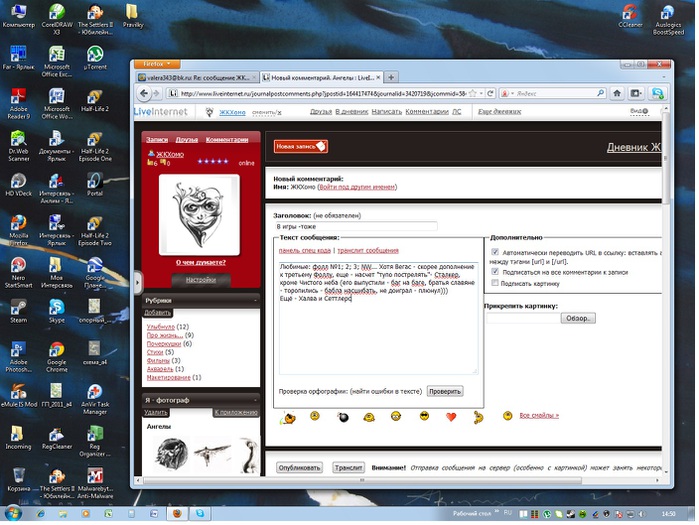
Task: Click the profile avatar mask image
Action: click(x=199, y=215)
